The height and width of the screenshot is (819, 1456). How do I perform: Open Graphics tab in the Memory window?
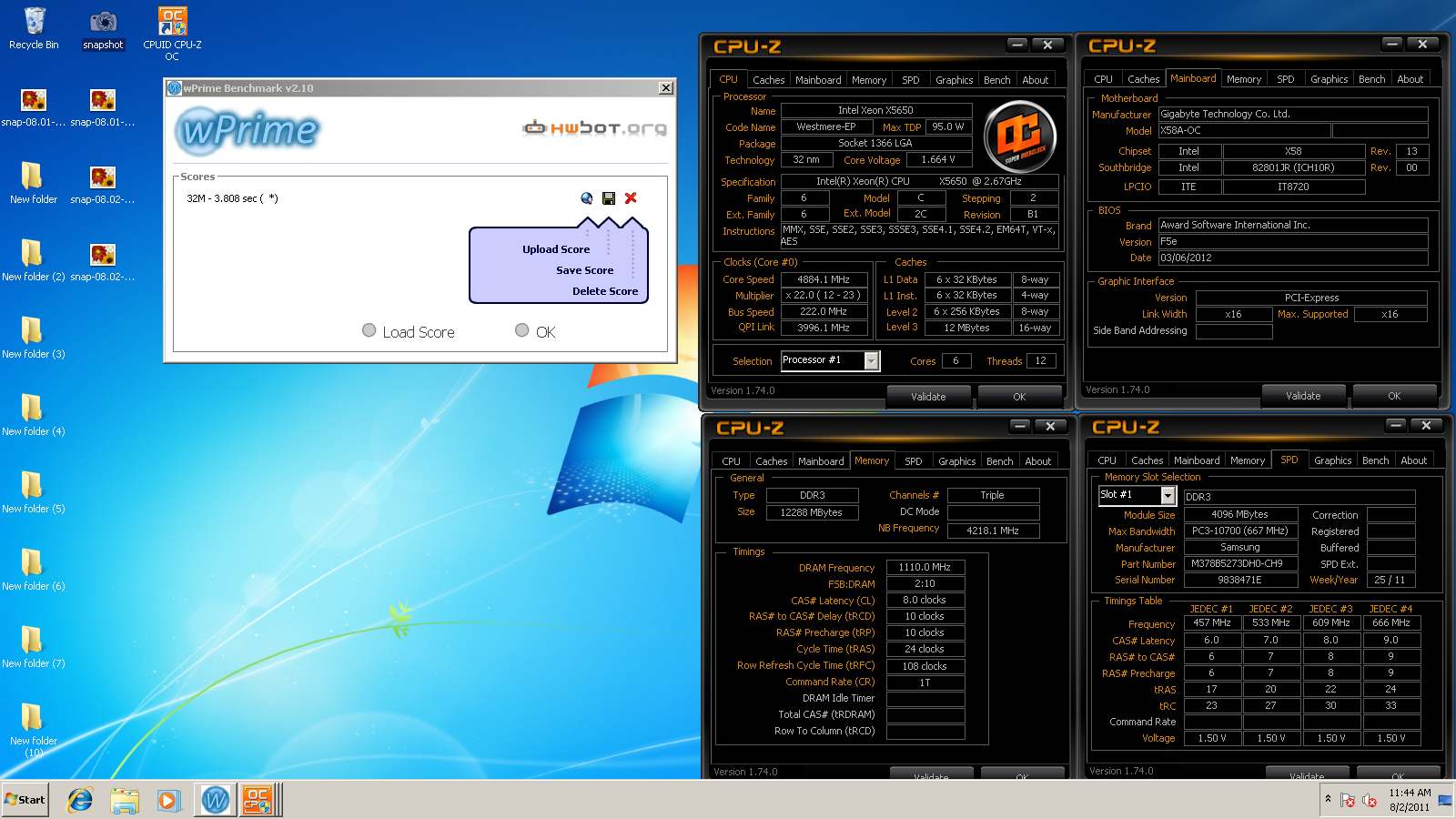click(956, 461)
